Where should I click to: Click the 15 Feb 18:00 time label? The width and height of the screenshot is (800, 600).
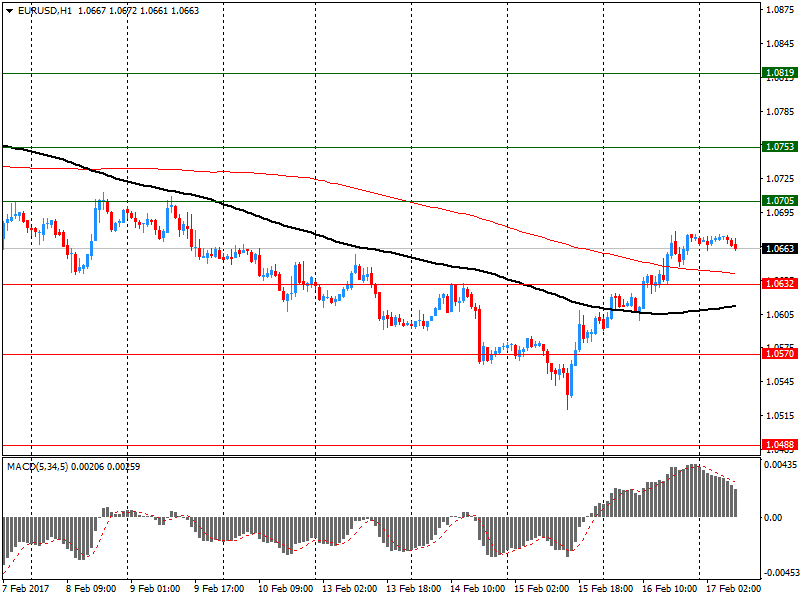coord(606,589)
